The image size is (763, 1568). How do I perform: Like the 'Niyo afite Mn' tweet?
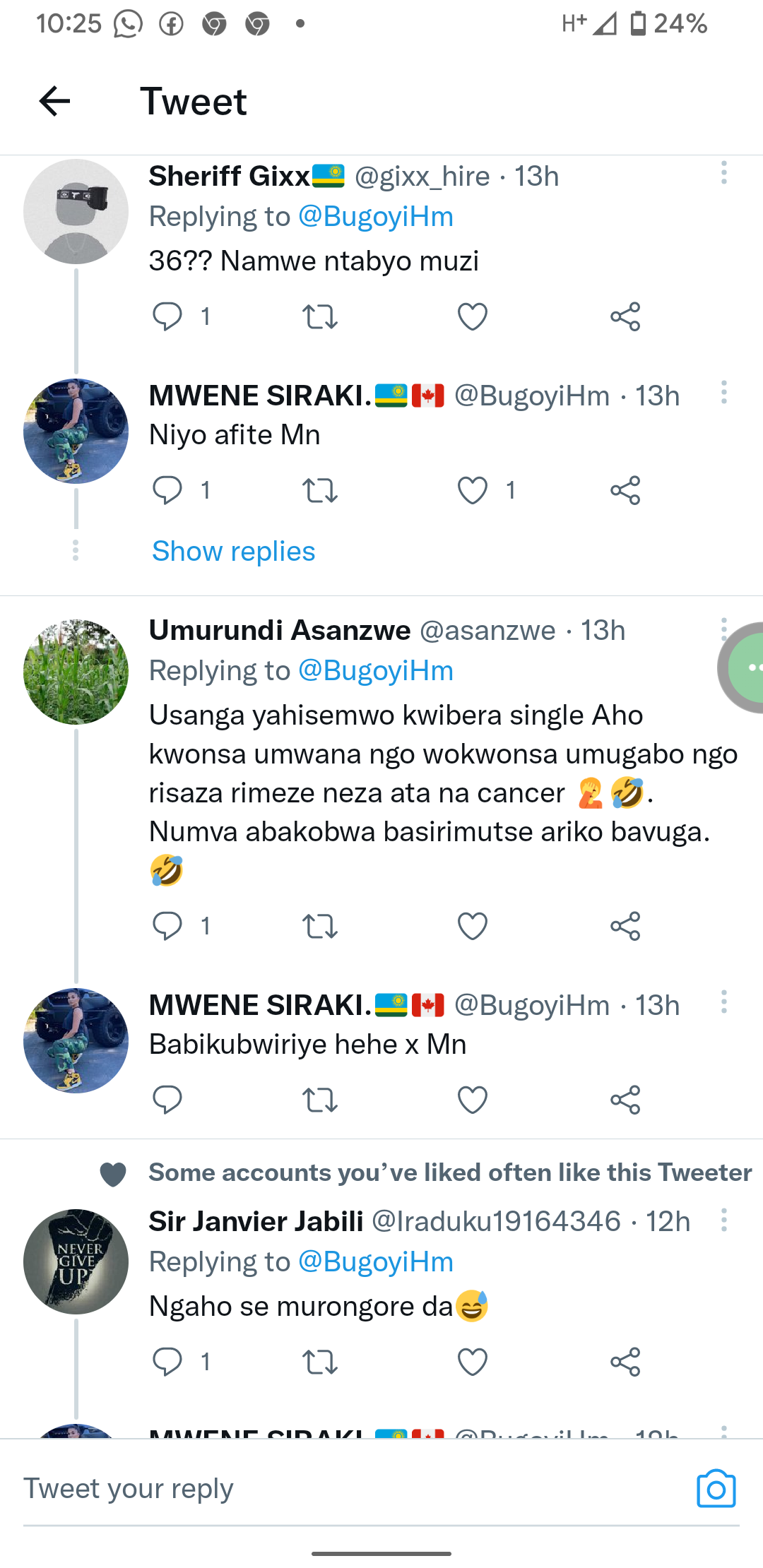[x=472, y=490]
